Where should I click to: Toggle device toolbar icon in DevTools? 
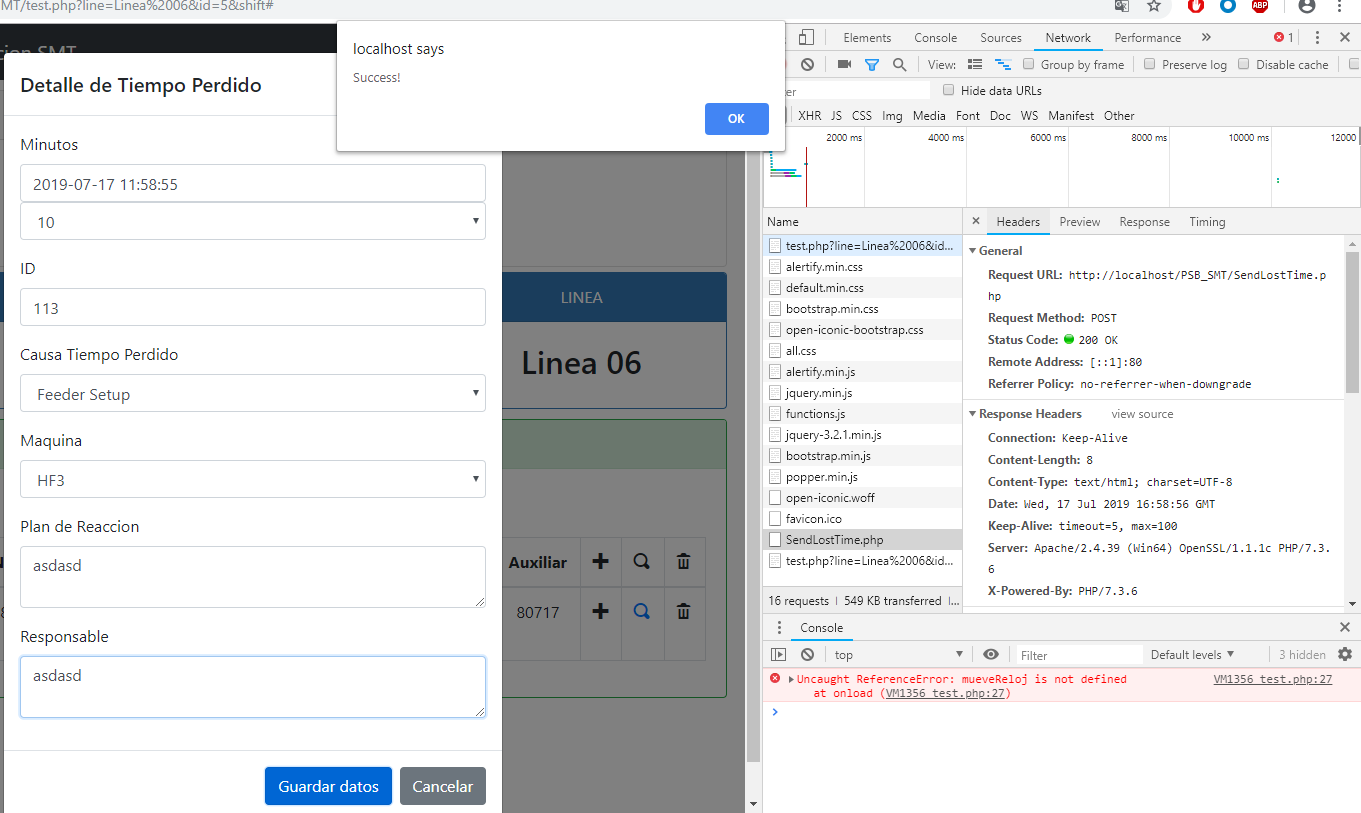pyautogui.click(x=806, y=38)
